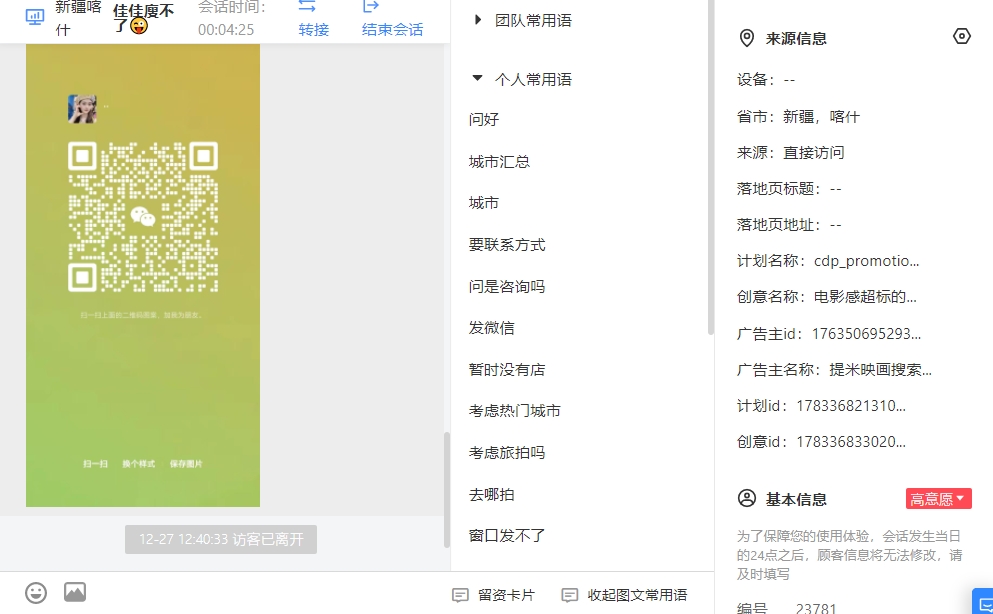The height and width of the screenshot is (614, 993).
Task: Click the 会话时间 00:04:25 timer
Action: [x=226, y=30]
